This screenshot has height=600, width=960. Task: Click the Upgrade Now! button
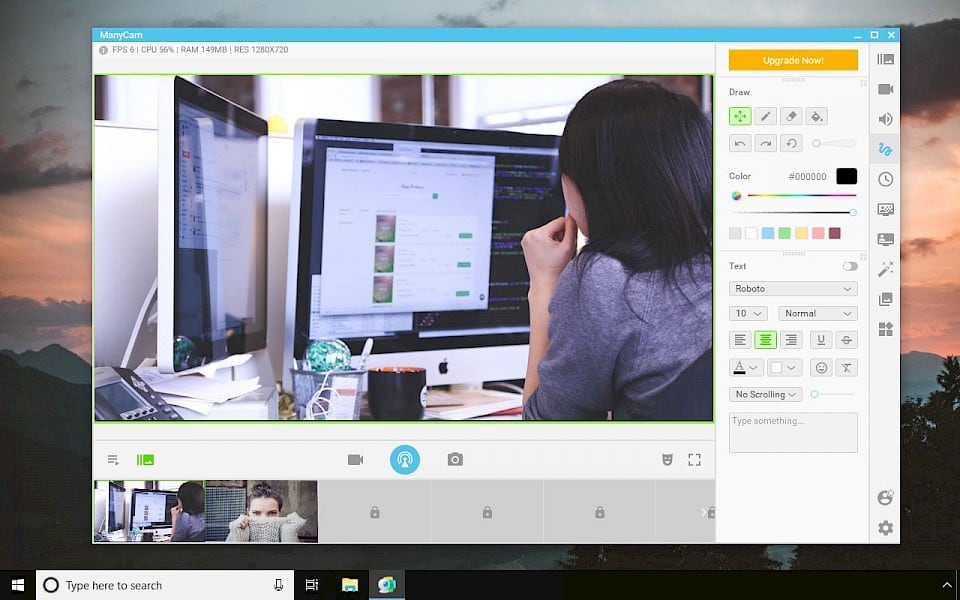(x=793, y=60)
